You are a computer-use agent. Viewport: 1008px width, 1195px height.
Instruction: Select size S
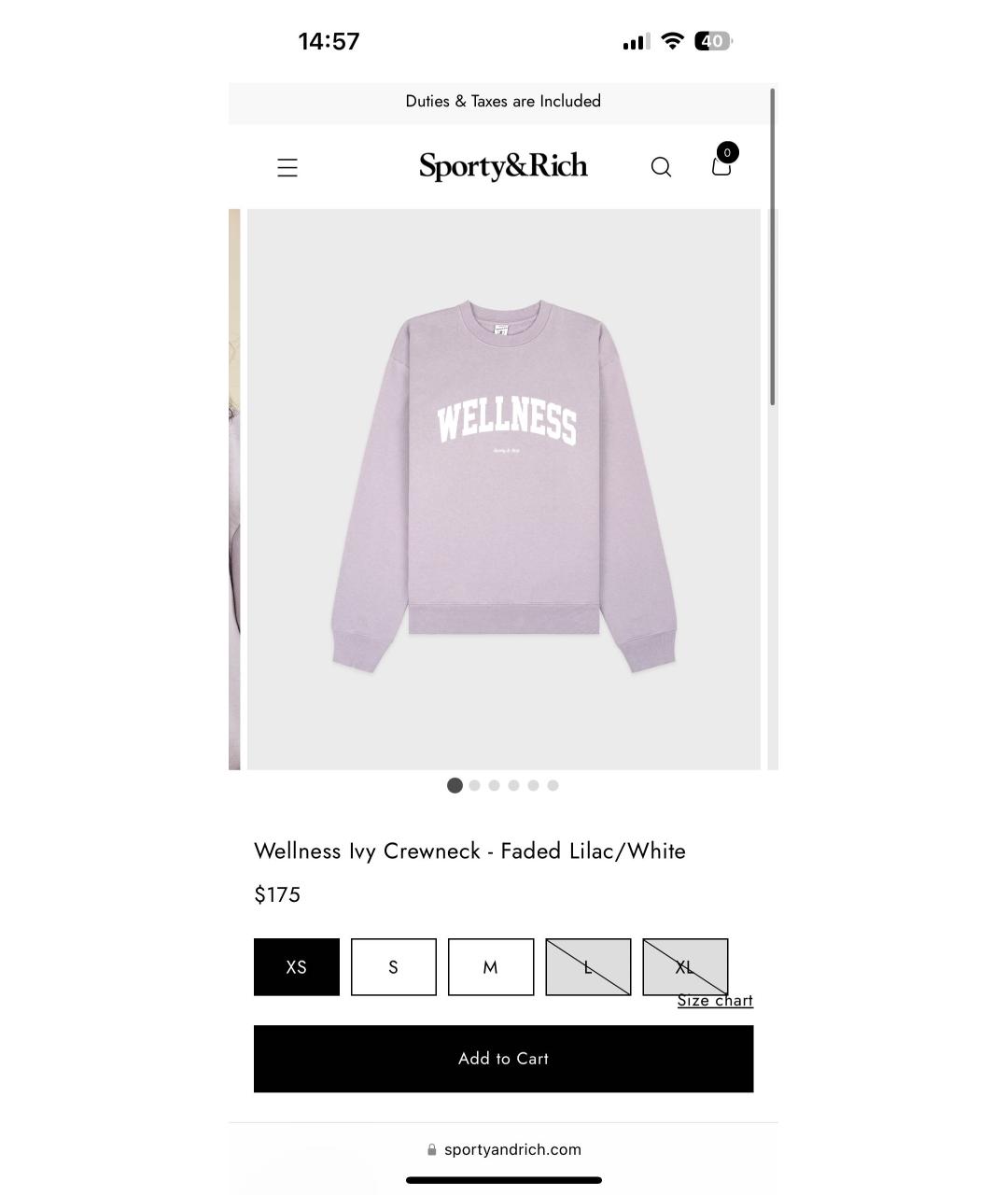click(394, 967)
